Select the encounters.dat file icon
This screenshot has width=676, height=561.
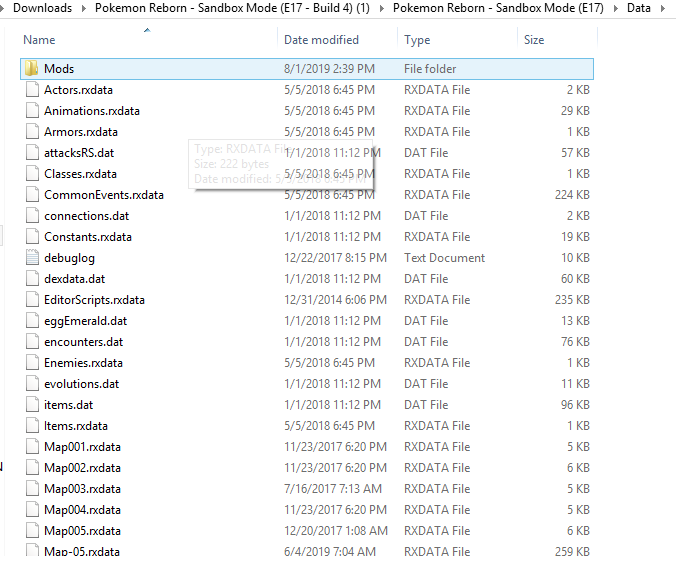tap(31, 342)
